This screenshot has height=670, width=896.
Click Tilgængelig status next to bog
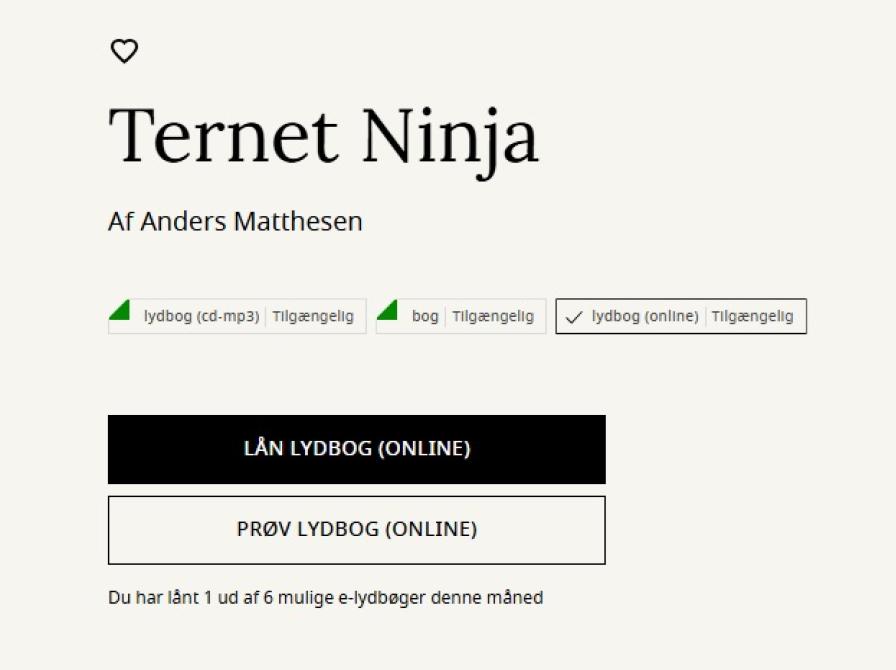click(493, 316)
